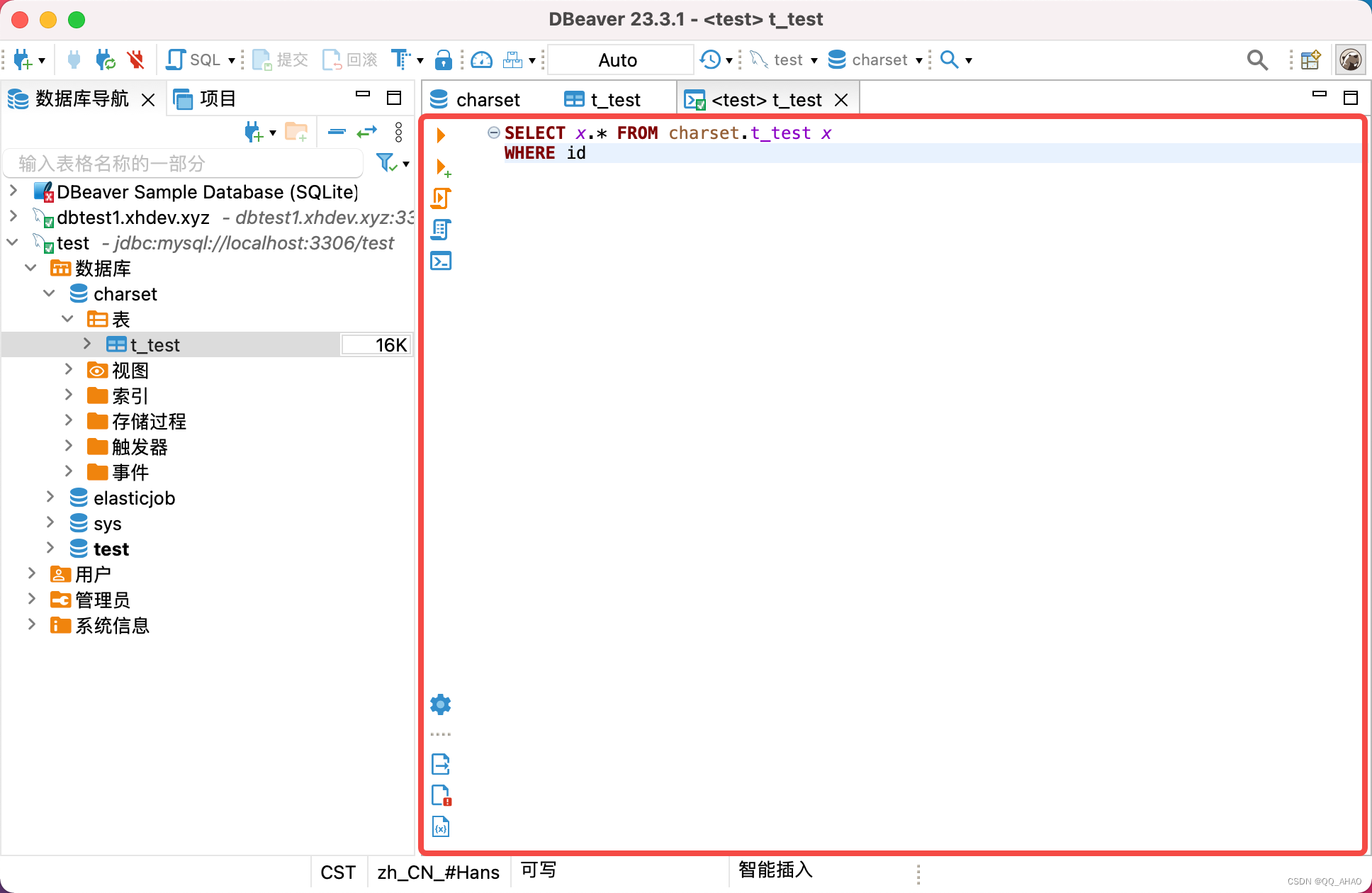Click the execute script icon

click(441, 198)
